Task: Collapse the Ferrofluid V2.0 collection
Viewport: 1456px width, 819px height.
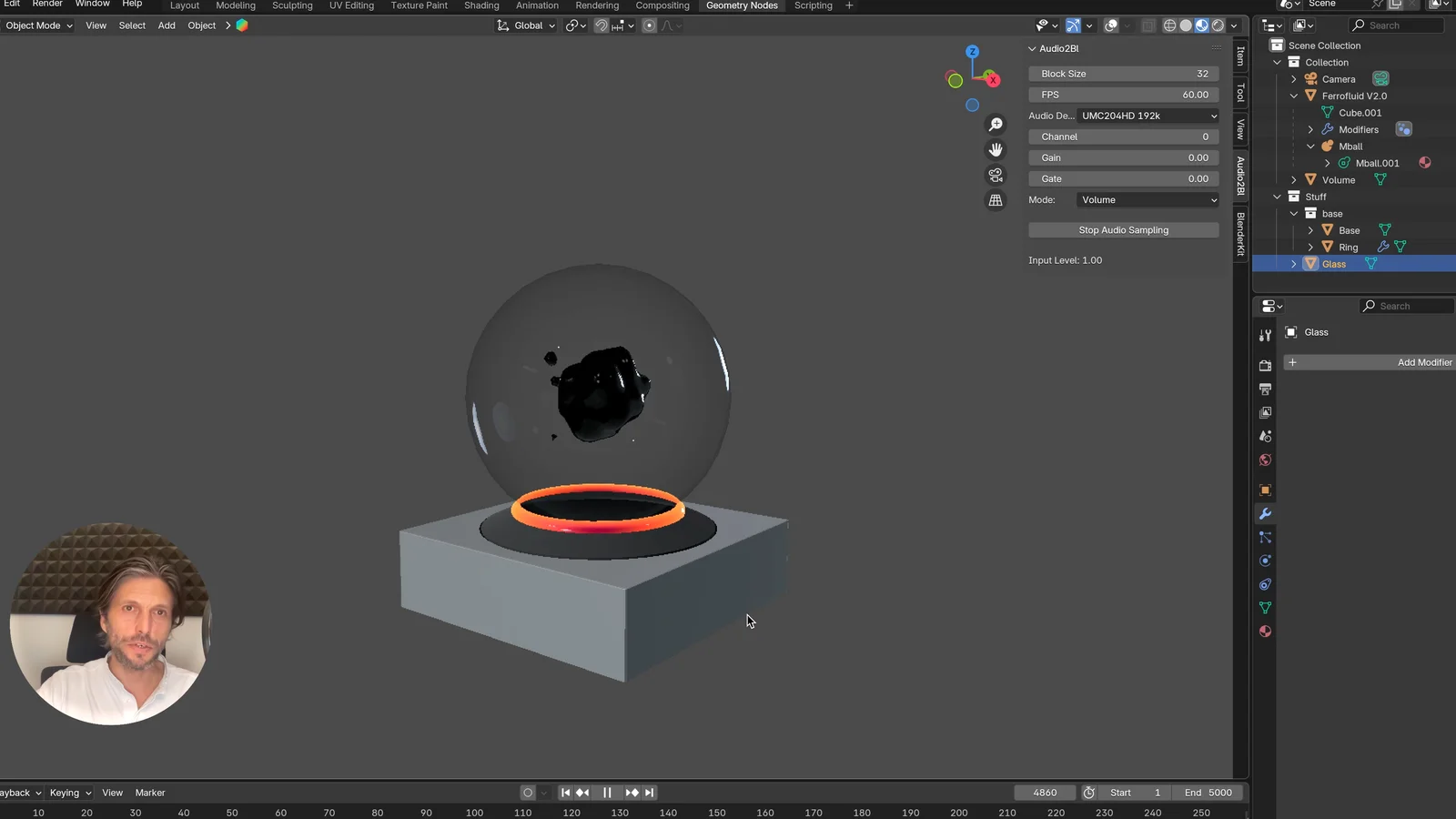Action: coord(1293,96)
